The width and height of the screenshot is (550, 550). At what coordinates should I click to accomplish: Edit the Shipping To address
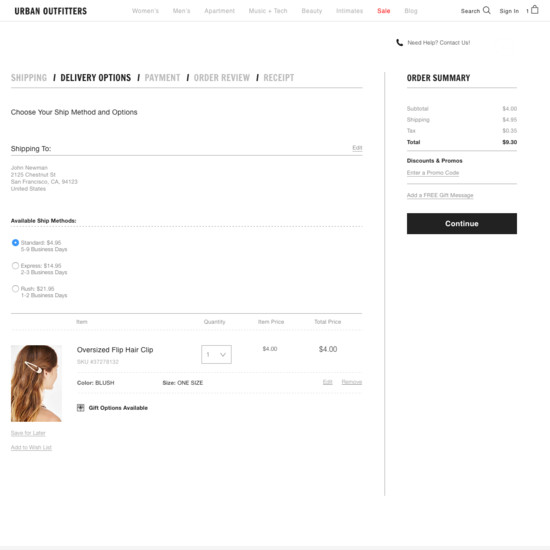357,148
